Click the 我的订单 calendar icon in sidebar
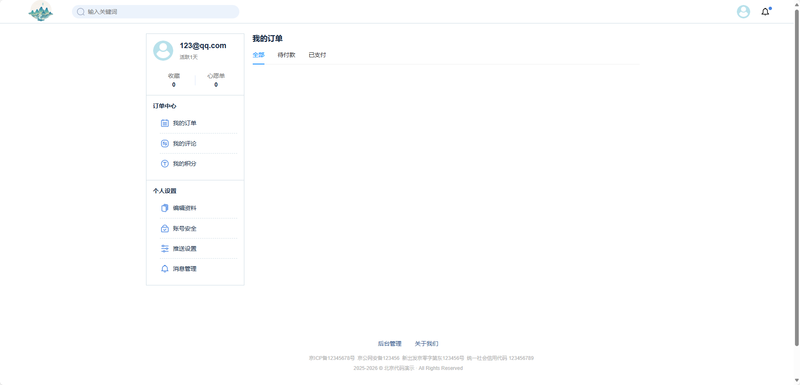This screenshot has height=385, width=800. 165,123
